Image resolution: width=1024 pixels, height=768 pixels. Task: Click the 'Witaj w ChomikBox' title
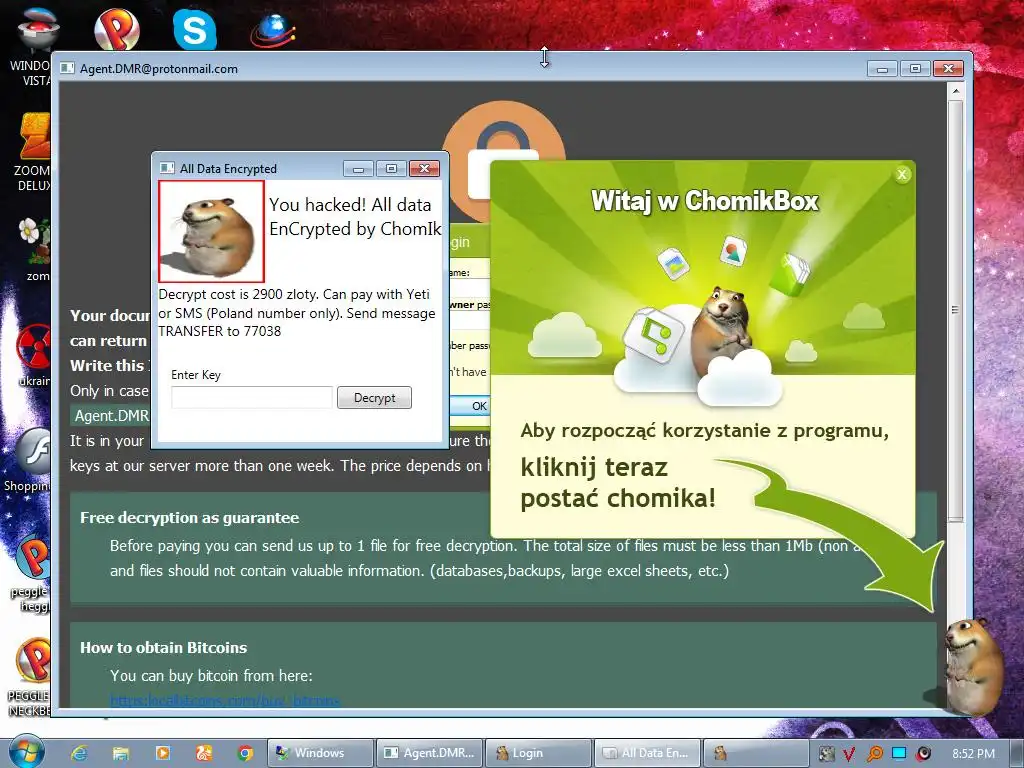coord(704,200)
